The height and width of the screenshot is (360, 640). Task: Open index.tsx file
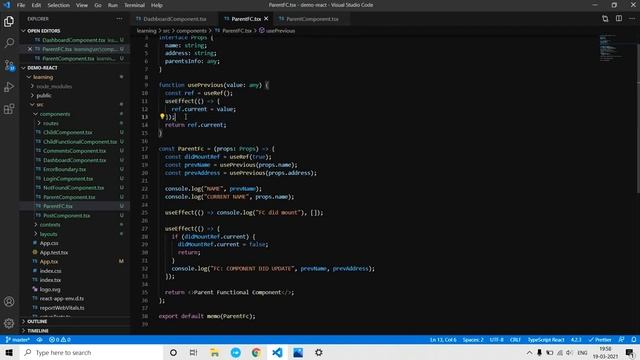(x=50, y=280)
